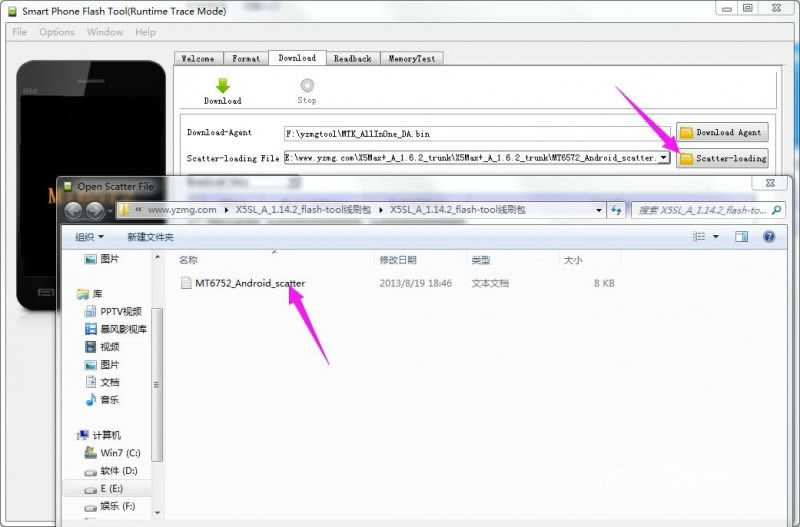Click the Back arrow in Open Scatter File dialog
The height and width of the screenshot is (527, 800).
tap(73, 210)
